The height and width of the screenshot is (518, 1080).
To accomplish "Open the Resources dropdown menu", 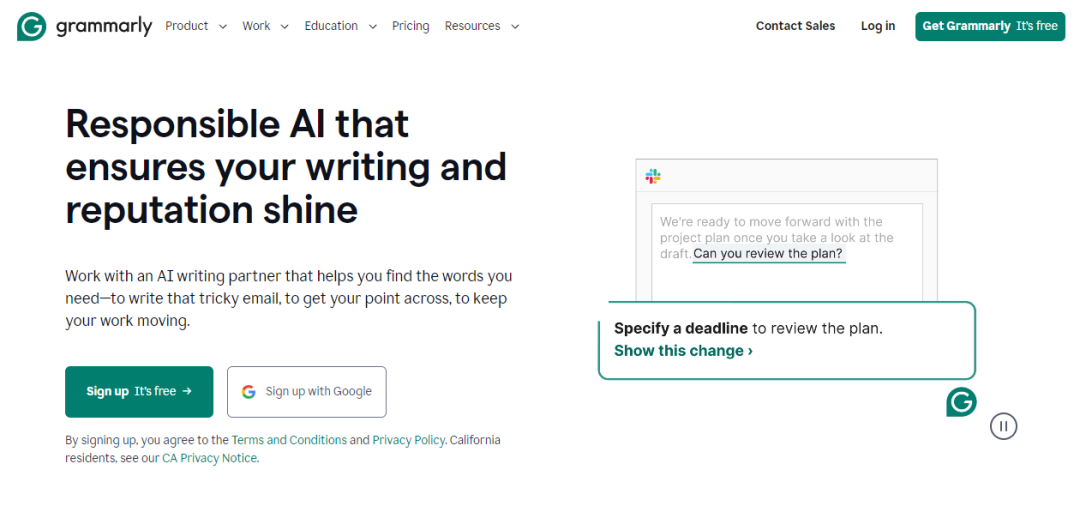I will (482, 26).
